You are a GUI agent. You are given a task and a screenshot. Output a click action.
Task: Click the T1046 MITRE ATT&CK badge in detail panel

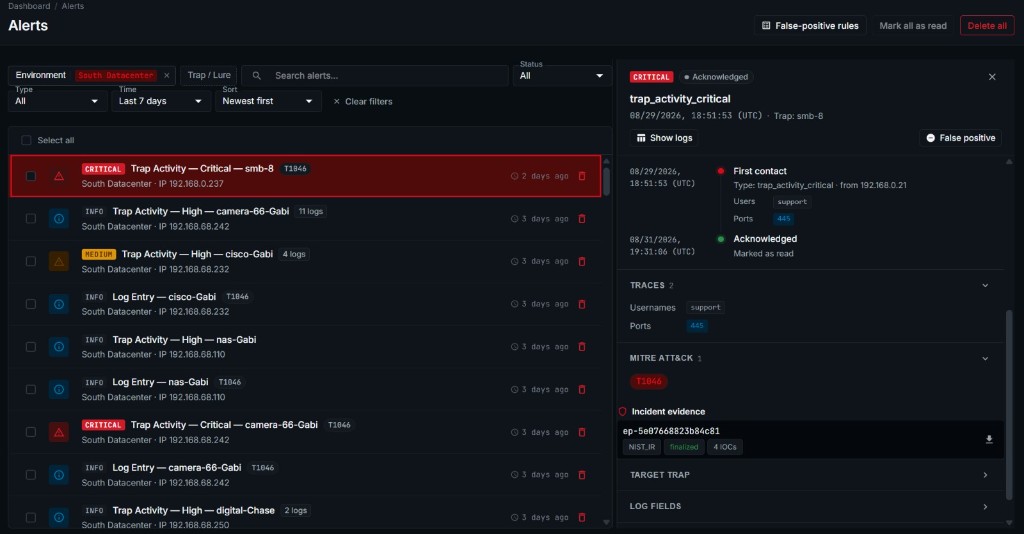648,381
